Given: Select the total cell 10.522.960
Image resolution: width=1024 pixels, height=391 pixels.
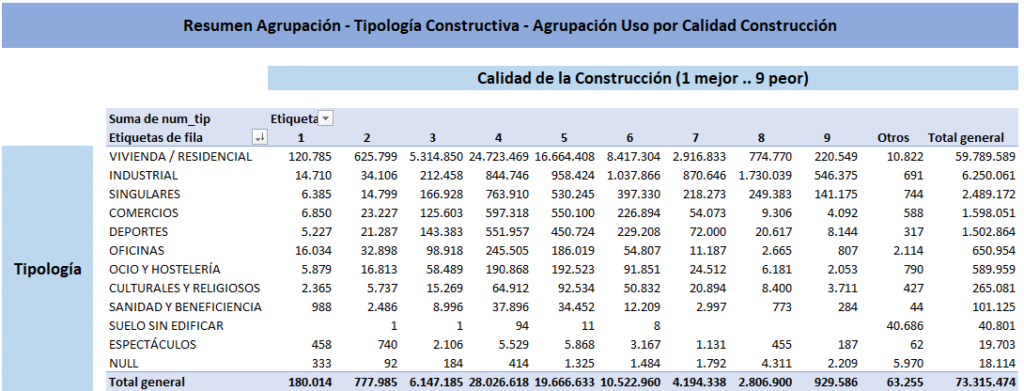Looking at the screenshot, I should click(630, 383).
